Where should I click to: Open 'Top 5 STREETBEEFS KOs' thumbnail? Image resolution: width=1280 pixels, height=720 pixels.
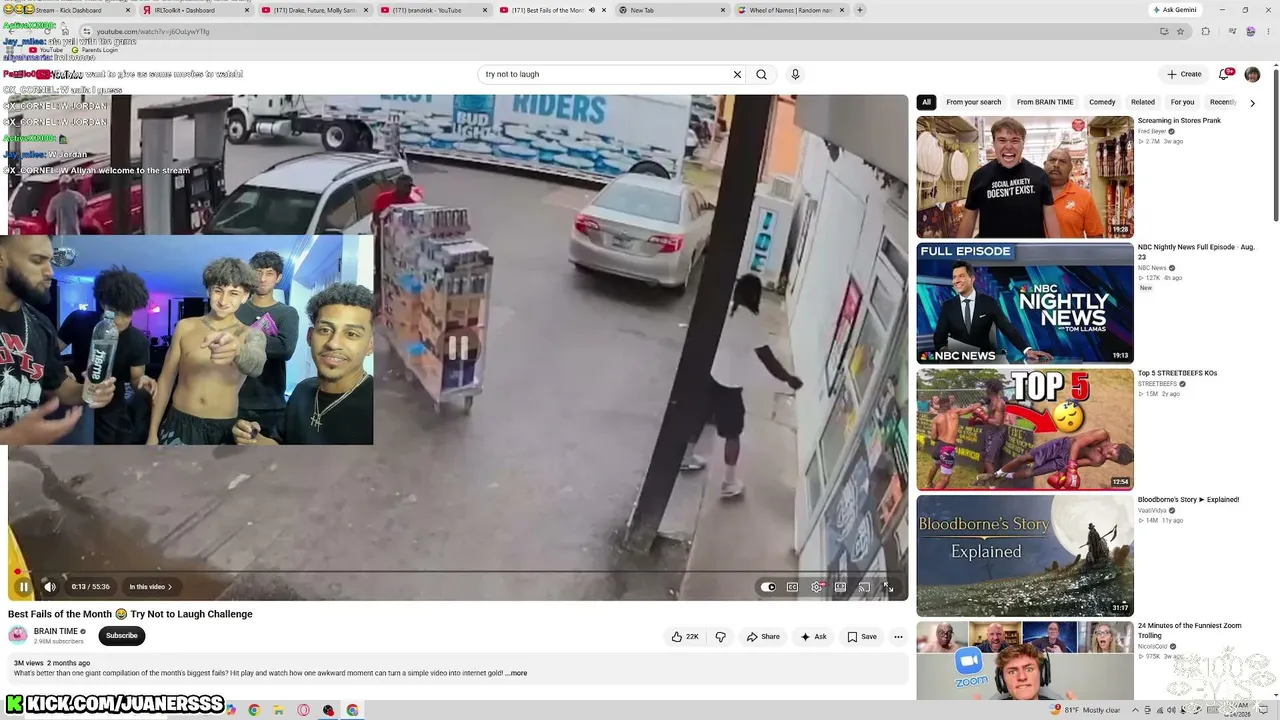1025,429
